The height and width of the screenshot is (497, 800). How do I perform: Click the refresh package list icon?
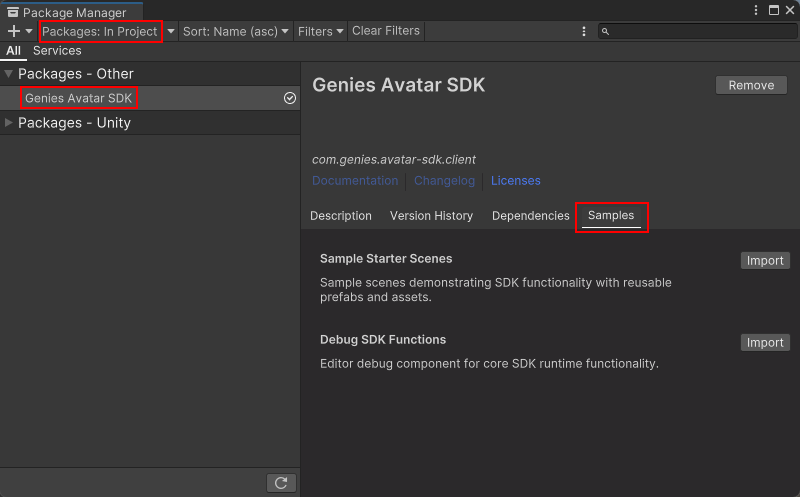281,483
